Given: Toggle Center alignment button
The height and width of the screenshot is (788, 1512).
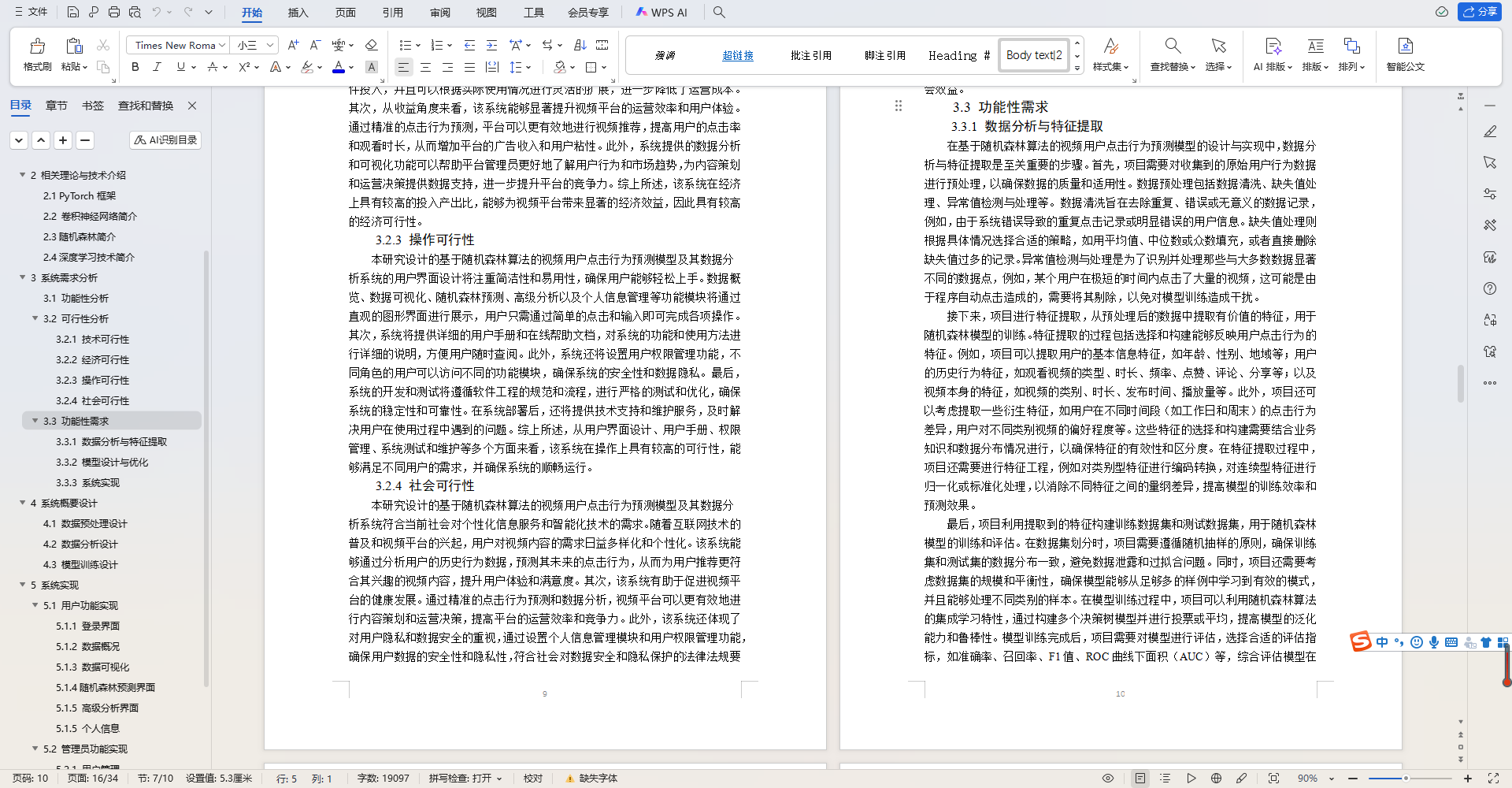Looking at the screenshot, I should click(425, 67).
